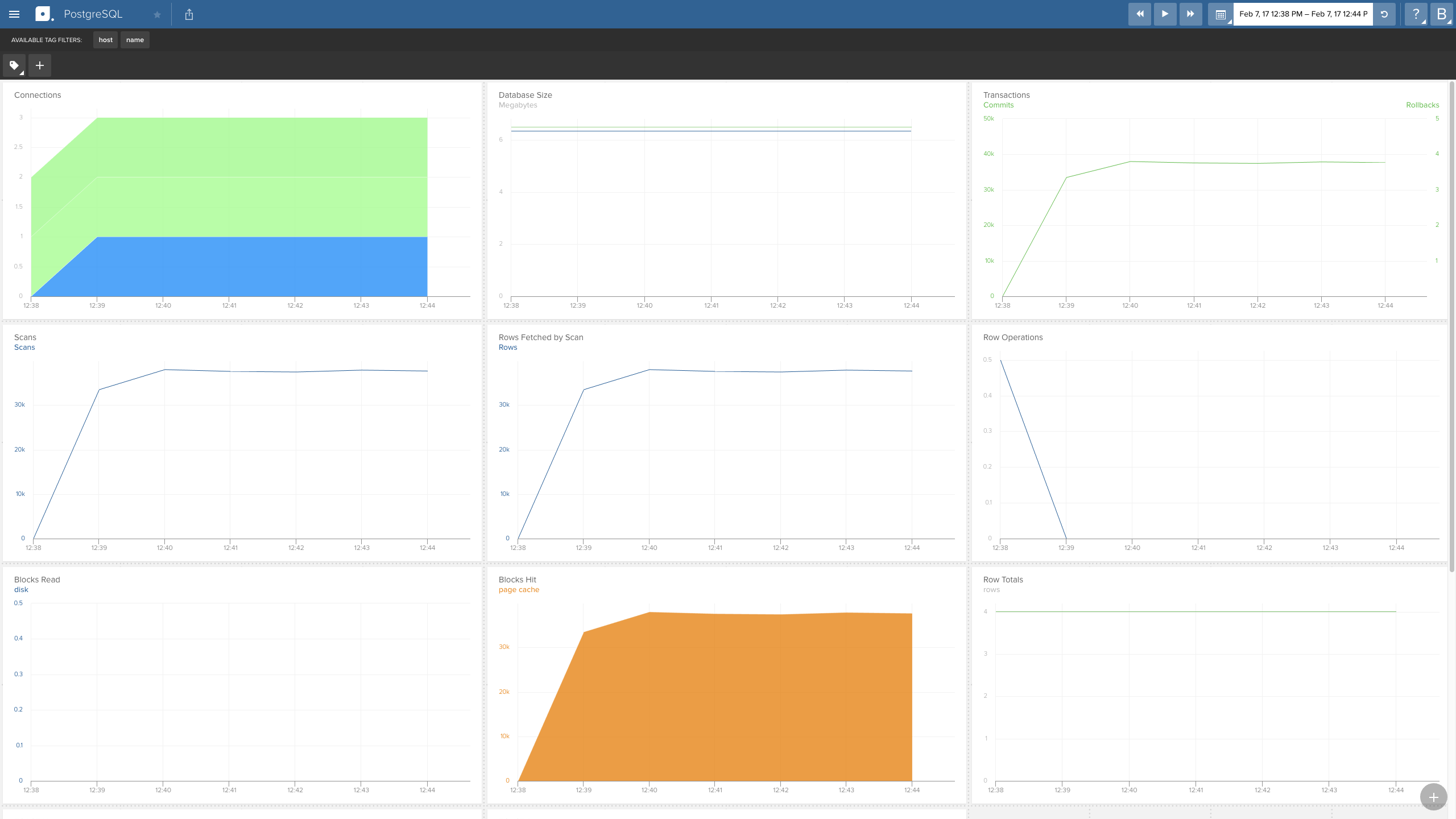The width and height of the screenshot is (1456, 819).
Task: Open the calendar date picker
Action: (x=1221, y=14)
